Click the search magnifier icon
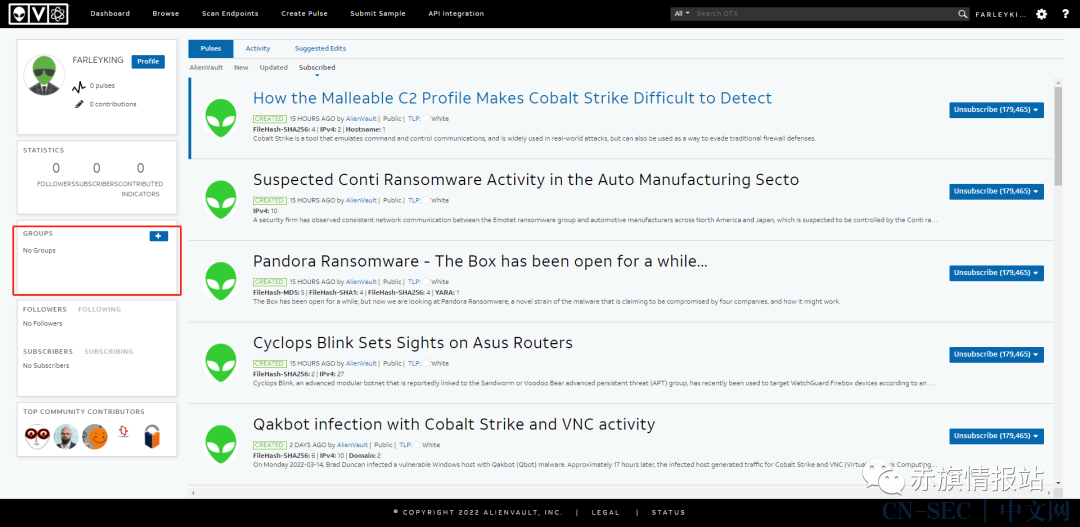This screenshot has height=527, width=1080. point(963,14)
